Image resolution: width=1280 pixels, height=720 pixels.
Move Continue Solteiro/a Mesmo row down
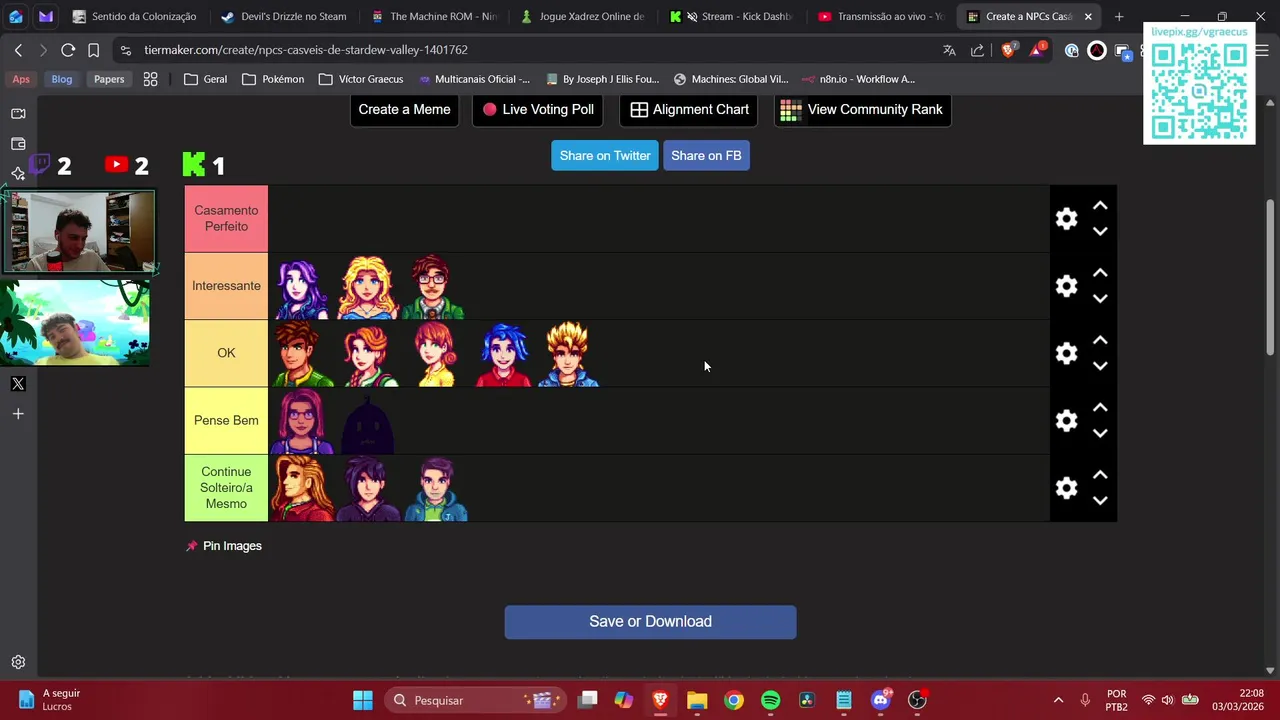(x=1100, y=501)
